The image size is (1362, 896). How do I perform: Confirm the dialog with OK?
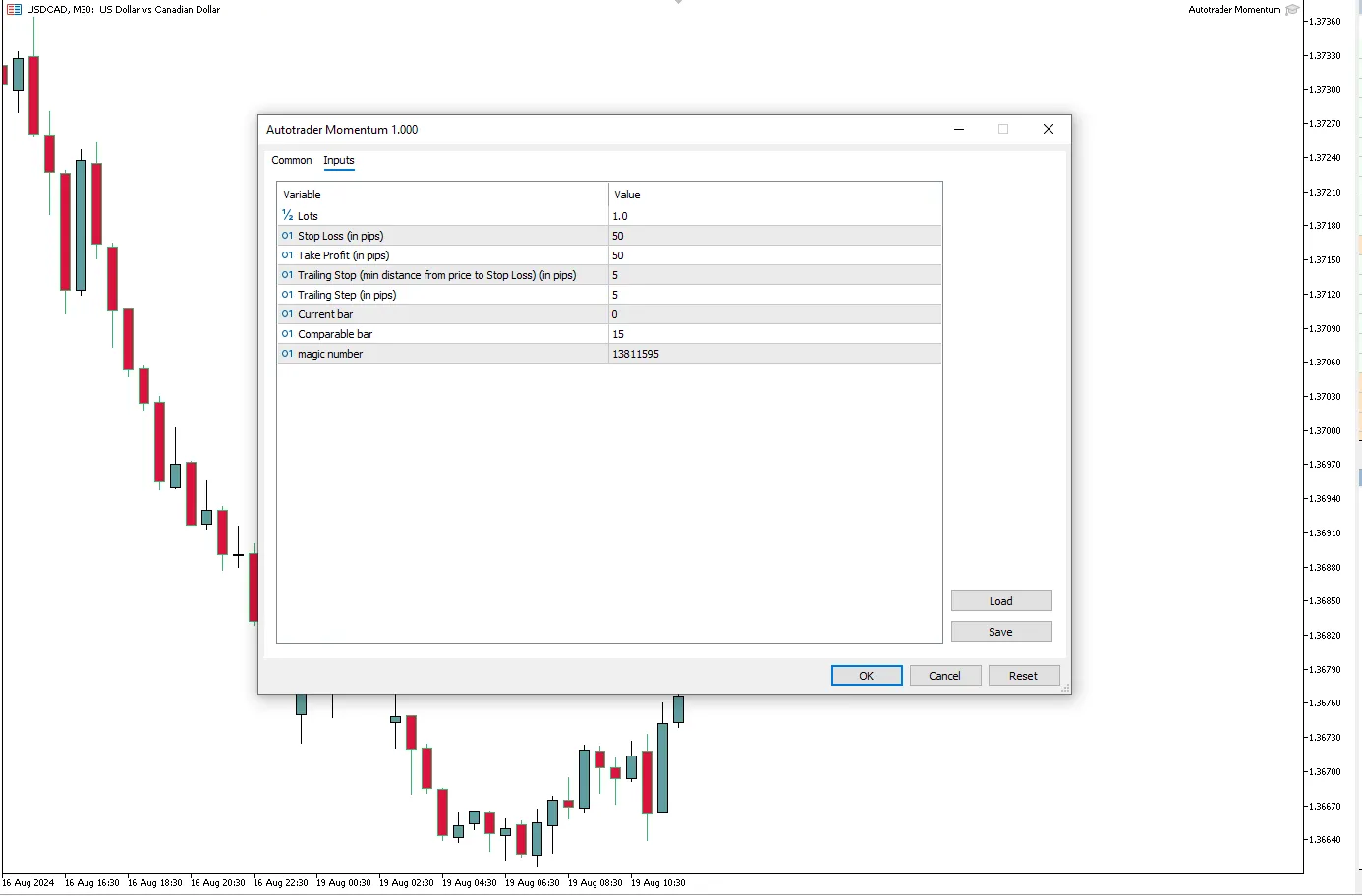(867, 676)
